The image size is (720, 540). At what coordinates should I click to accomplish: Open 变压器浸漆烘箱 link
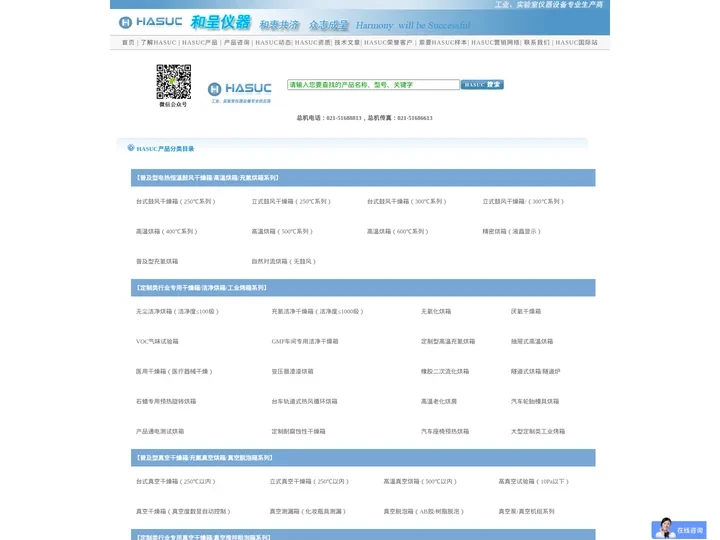click(x=292, y=371)
